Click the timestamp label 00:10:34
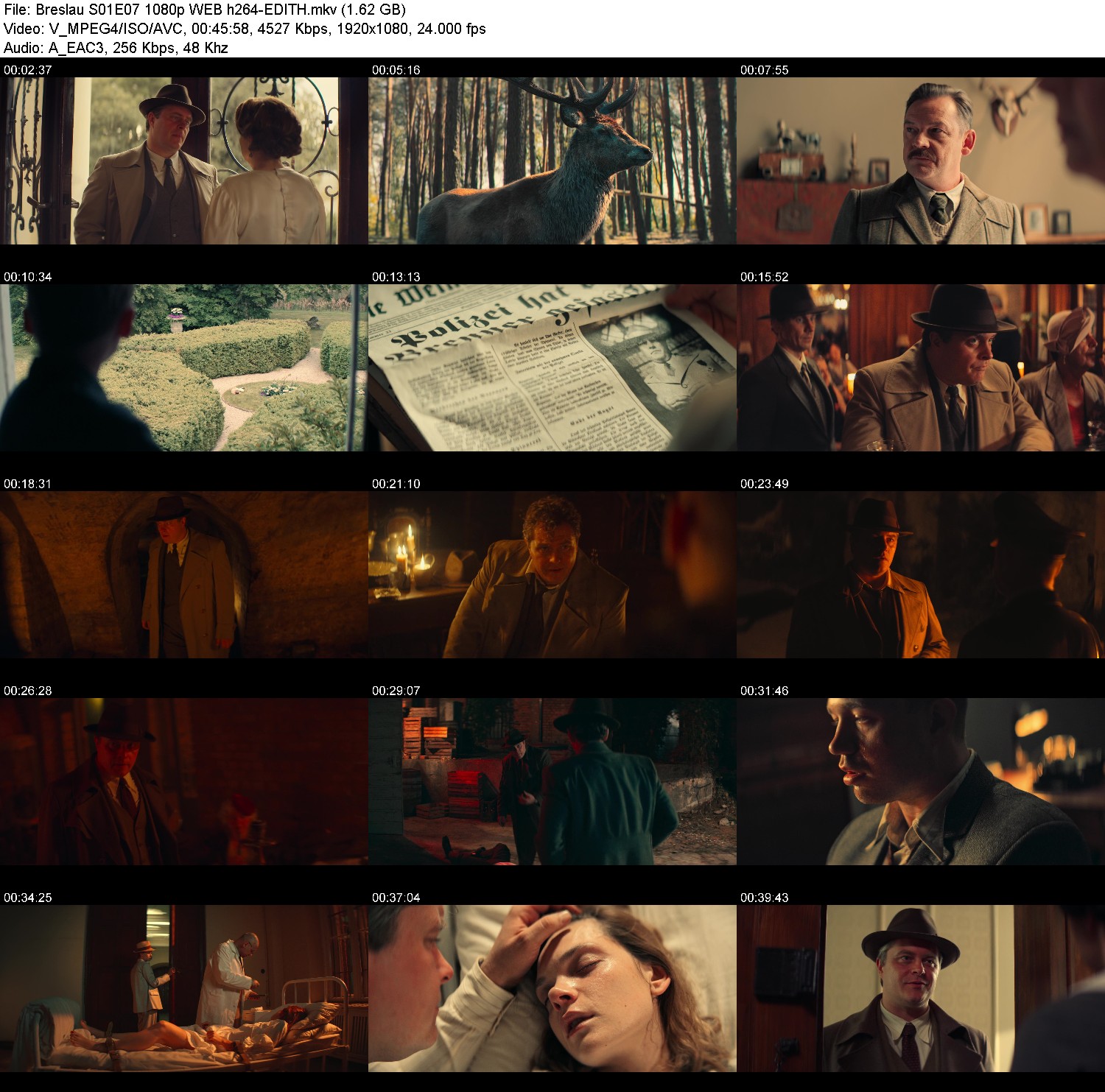This screenshot has width=1105, height=1092. (x=28, y=277)
